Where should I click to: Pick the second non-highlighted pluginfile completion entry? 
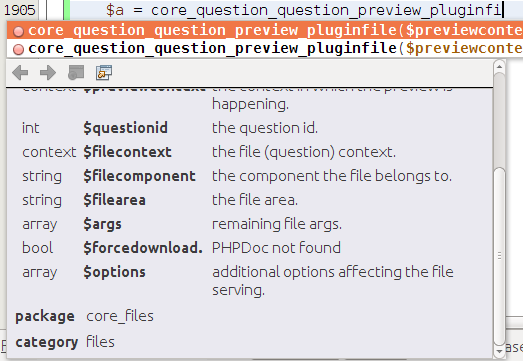265,49
